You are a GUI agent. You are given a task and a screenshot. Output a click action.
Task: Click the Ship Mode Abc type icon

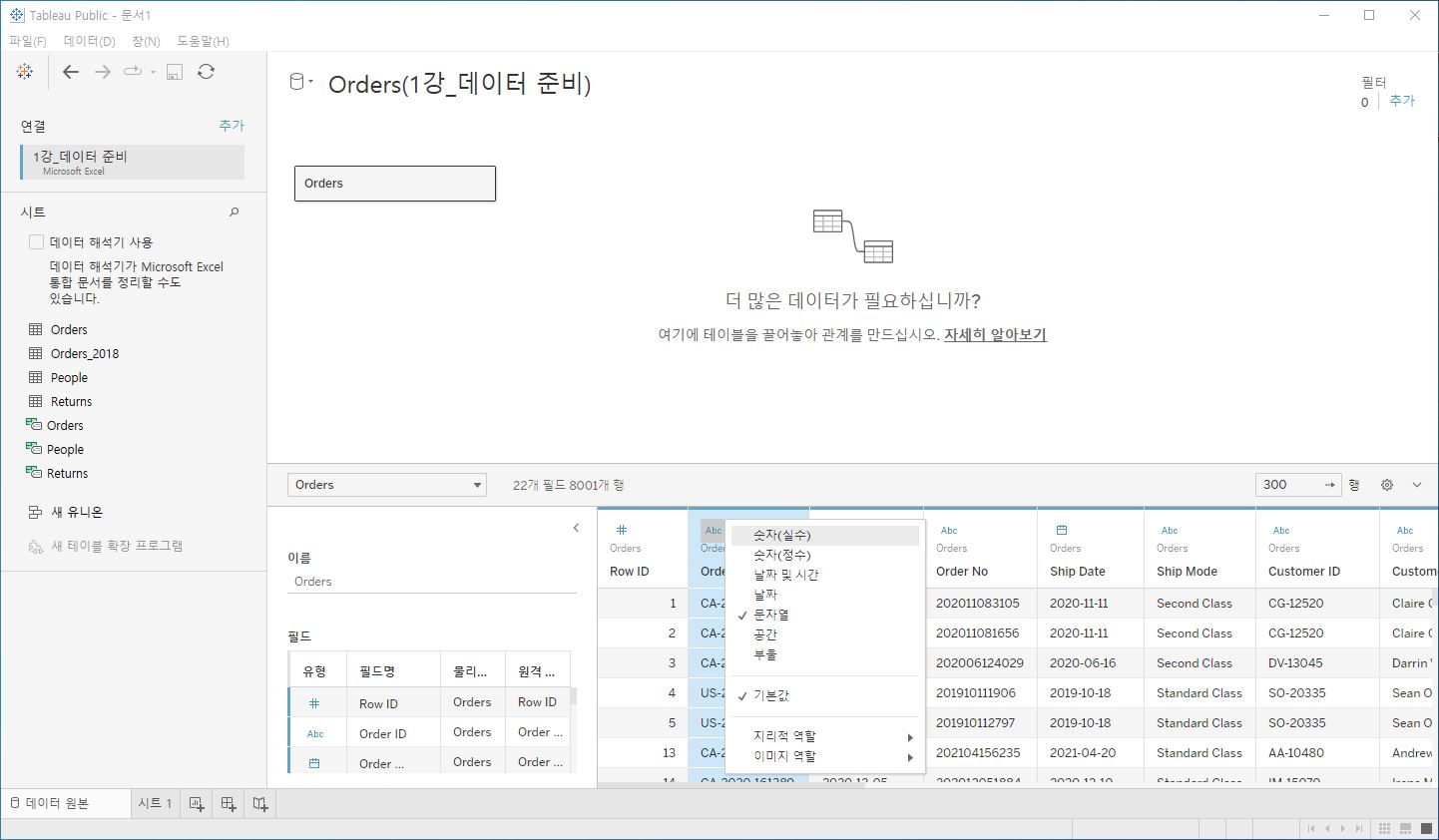pos(1170,530)
